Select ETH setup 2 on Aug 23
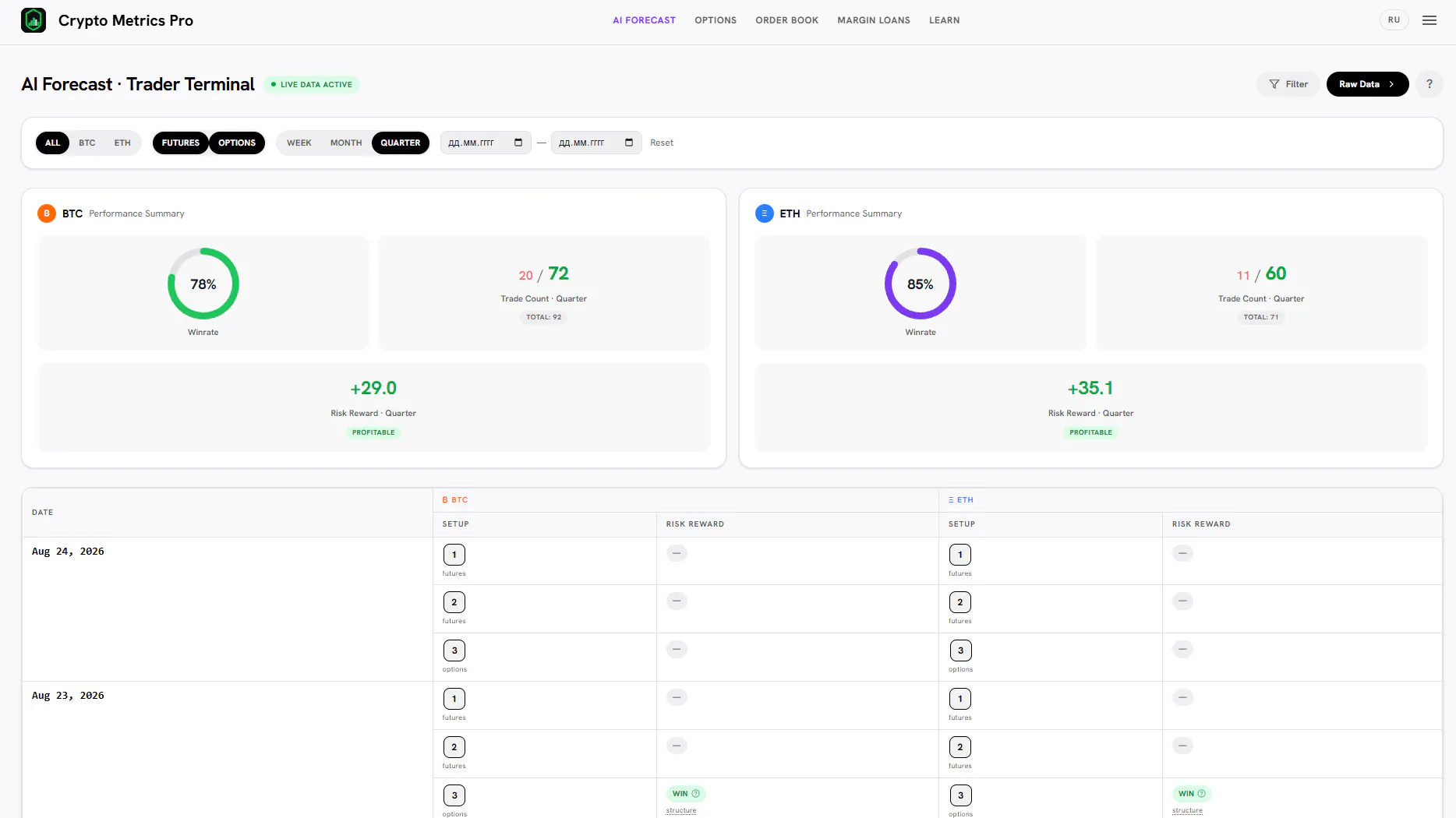The width and height of the screenshot is (1456, 818). [960, 747]
